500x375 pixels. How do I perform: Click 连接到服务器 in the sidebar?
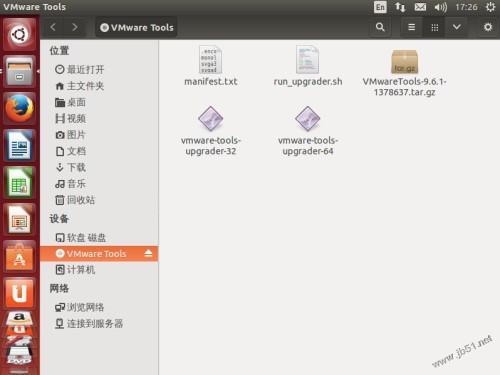[89, 323]
